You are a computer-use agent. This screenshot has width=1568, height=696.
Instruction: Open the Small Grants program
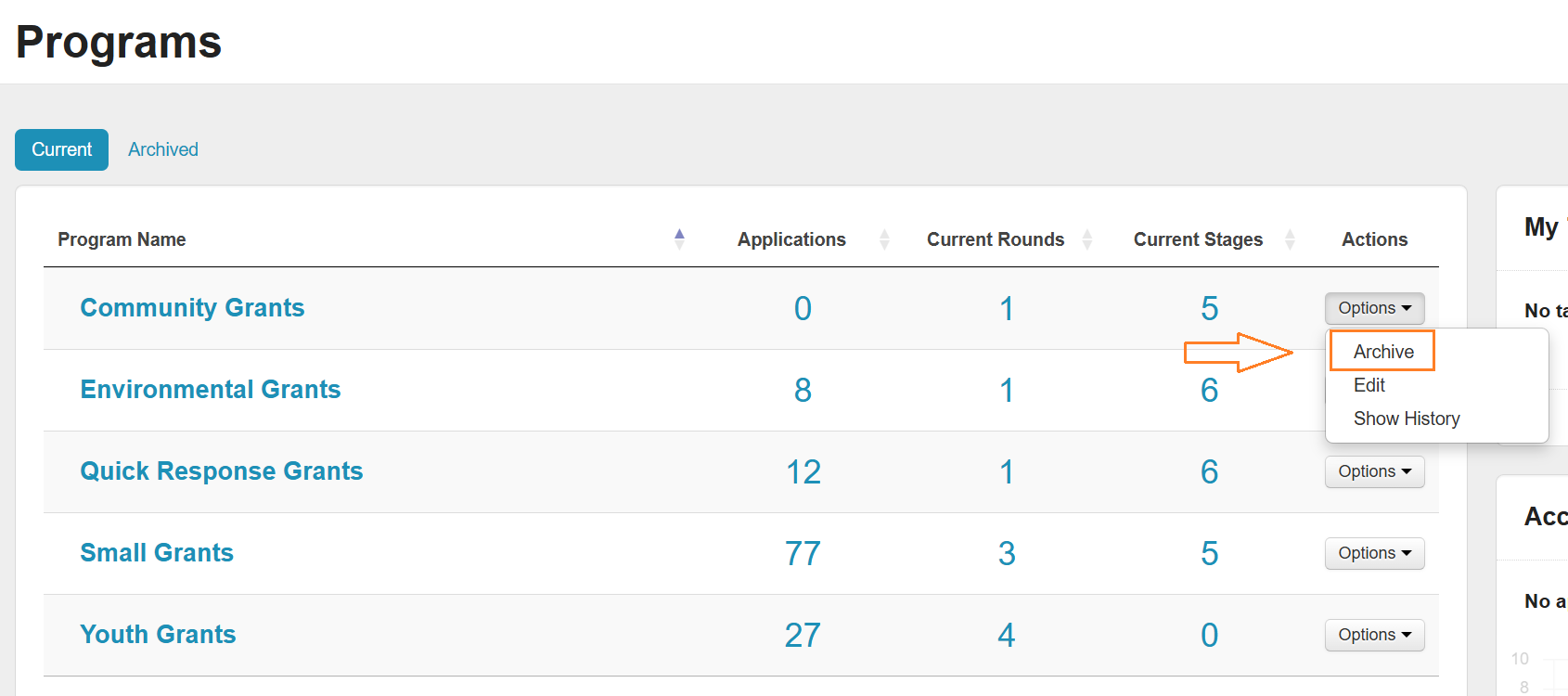point(157,553)
